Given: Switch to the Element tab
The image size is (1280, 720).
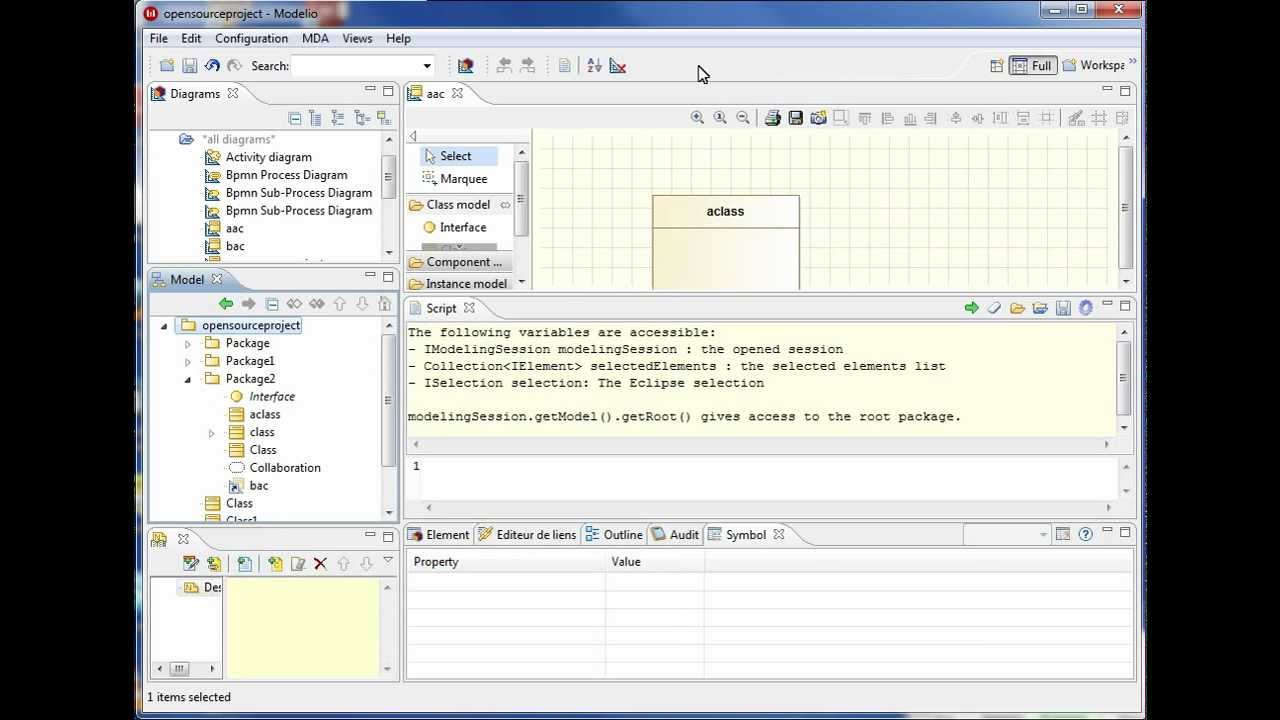Looking at the screenshot, I should pos(438,535).
